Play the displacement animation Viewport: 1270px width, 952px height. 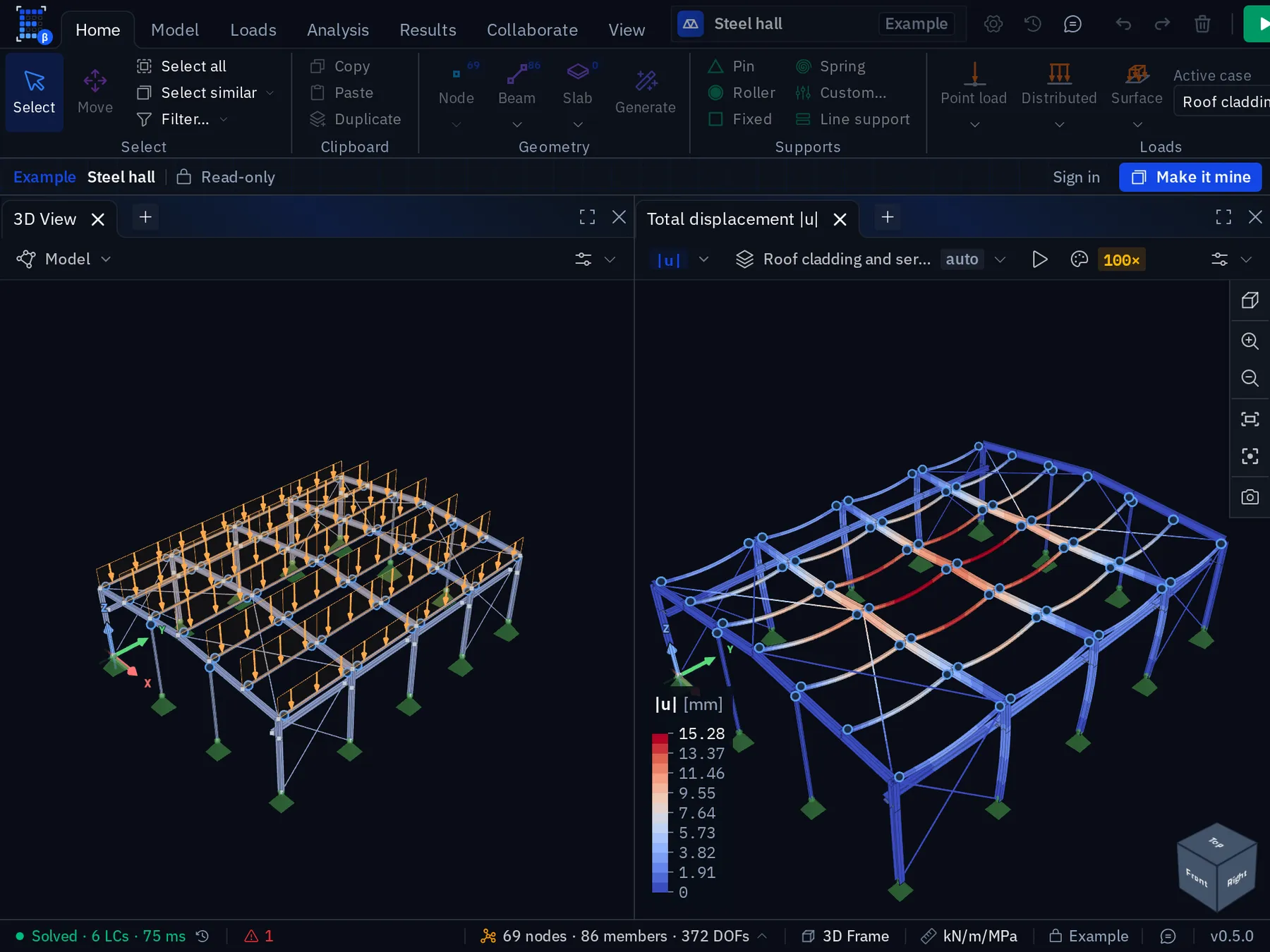pos(1039,260)
